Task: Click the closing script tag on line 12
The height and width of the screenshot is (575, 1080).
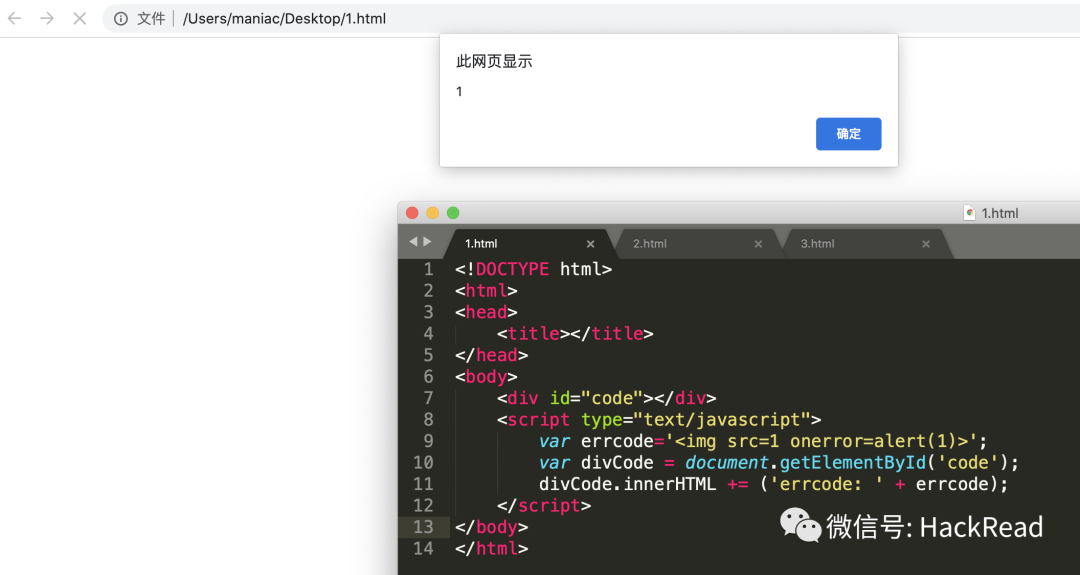Action: coord(544,505)
